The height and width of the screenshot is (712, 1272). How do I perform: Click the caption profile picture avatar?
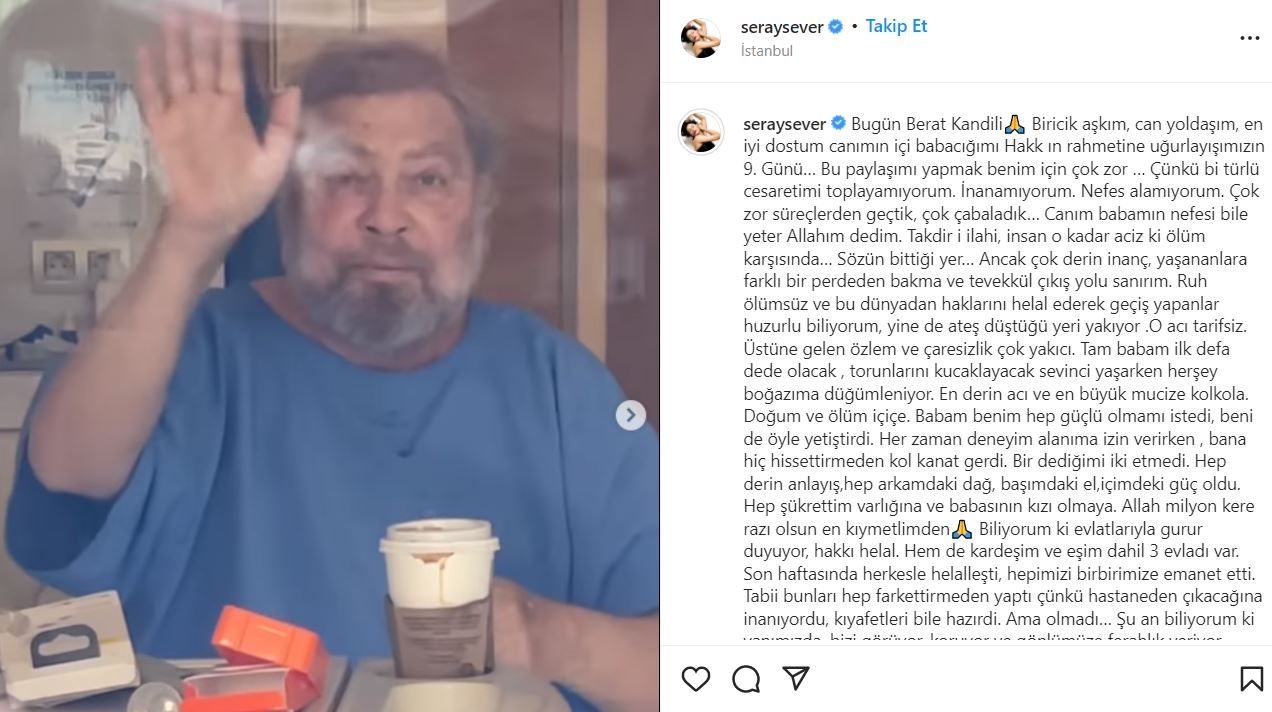[701, 132]
